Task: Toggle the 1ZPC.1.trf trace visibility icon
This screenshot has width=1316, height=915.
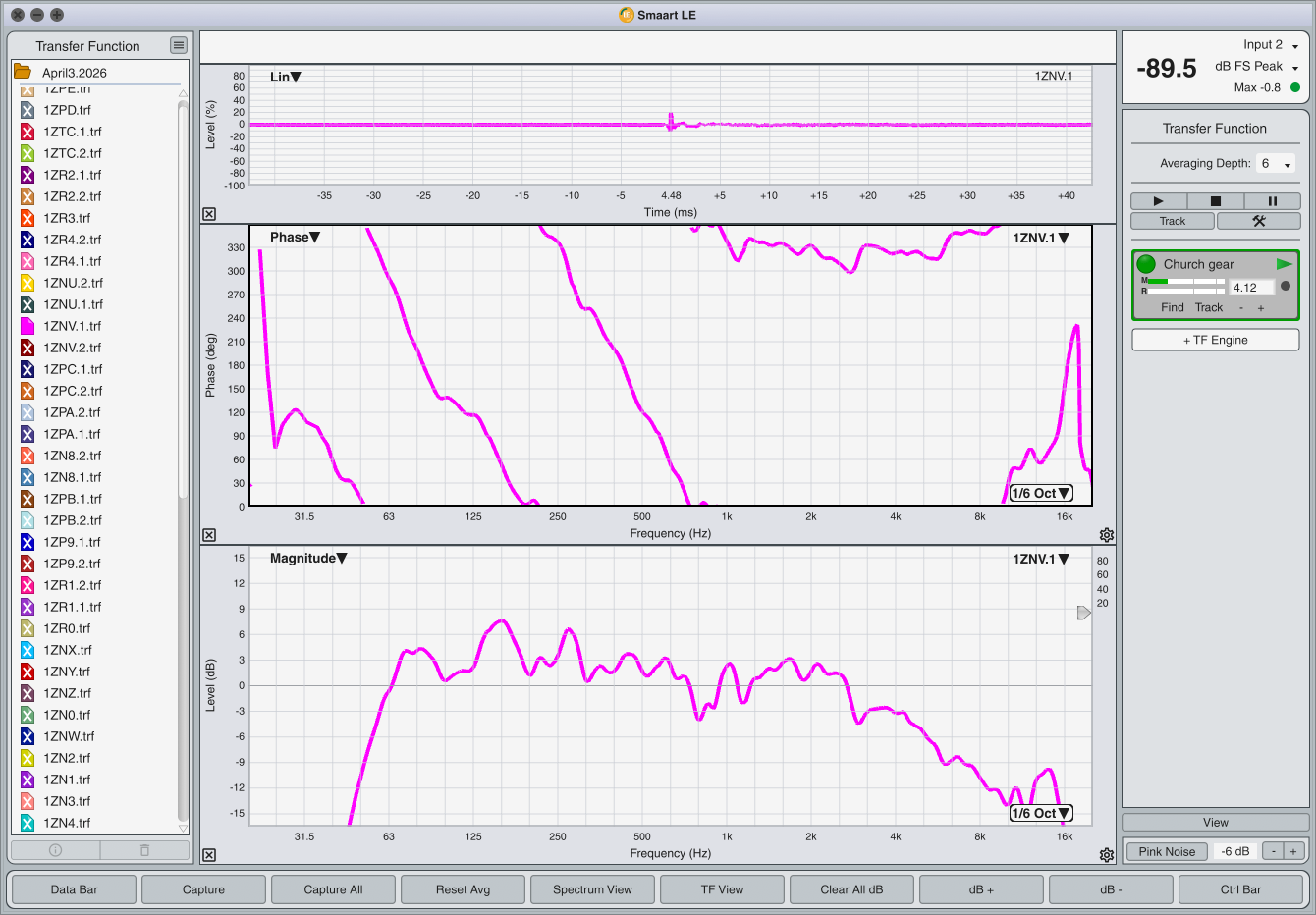Action: coord(27,369)
